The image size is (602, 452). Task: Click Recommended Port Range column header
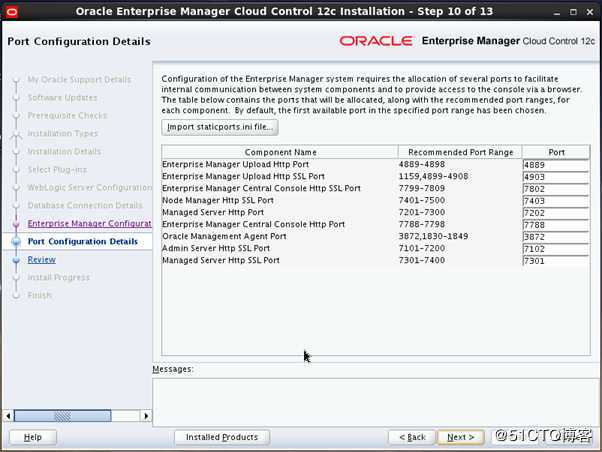[460, 152]
